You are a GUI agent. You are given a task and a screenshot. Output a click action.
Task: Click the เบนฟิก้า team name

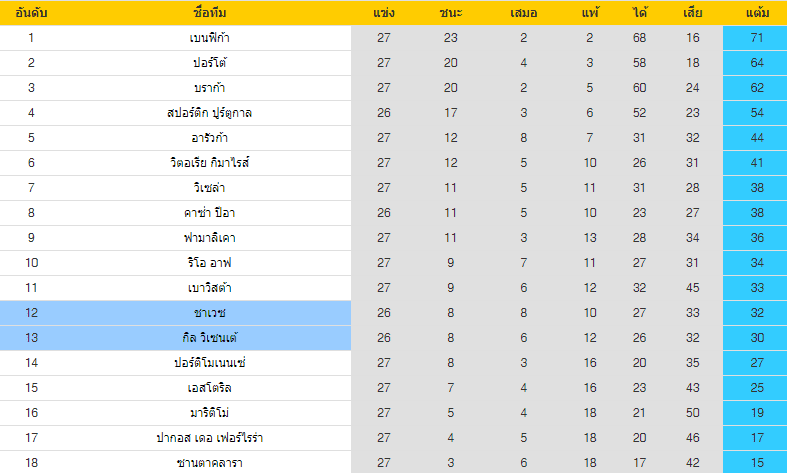pos(210,38)
